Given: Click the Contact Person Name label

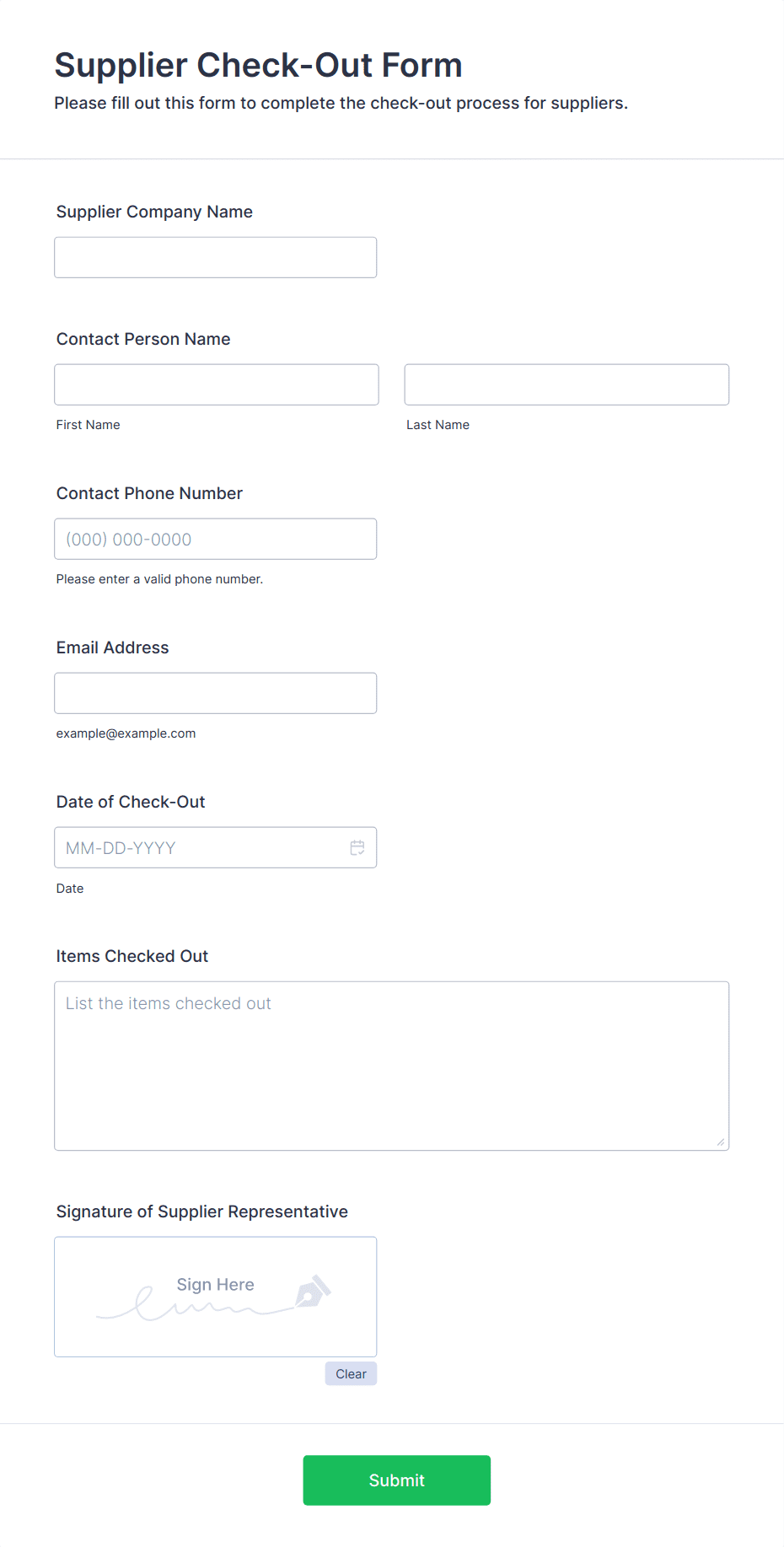Looking at the screenshot, I should pyautogui.click(x=143, y=339).
